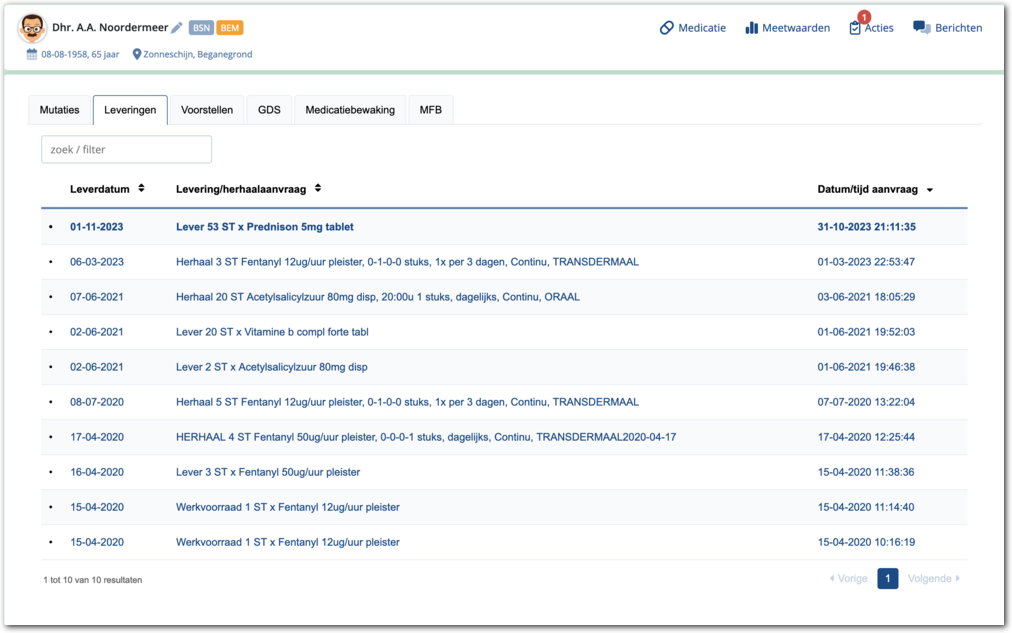The height and width of the screenshot is (633, 1012).
Task: Open Medicatie via the pill icon
Action: [667, 28]
